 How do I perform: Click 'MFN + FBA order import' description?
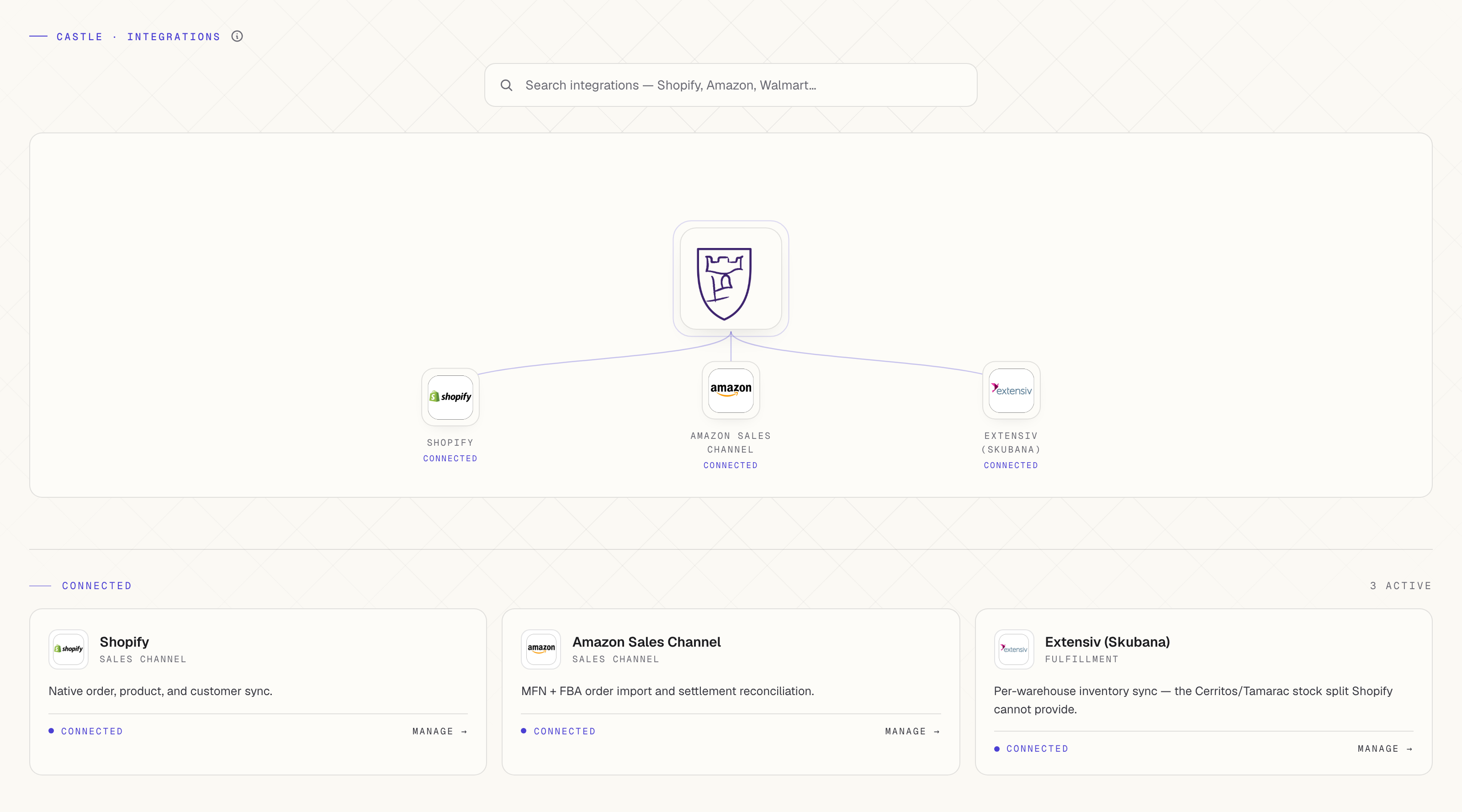pyautogui.click(x=667, y=691)
